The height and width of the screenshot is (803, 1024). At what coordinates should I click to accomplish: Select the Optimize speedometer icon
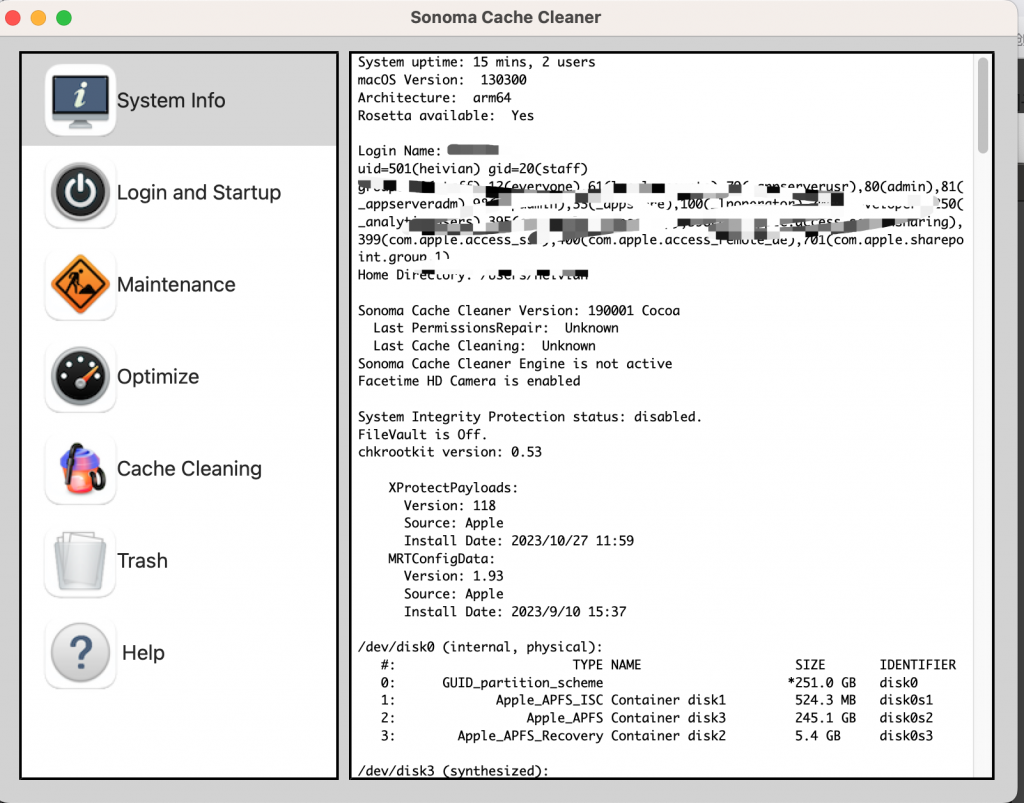(80, 377)
